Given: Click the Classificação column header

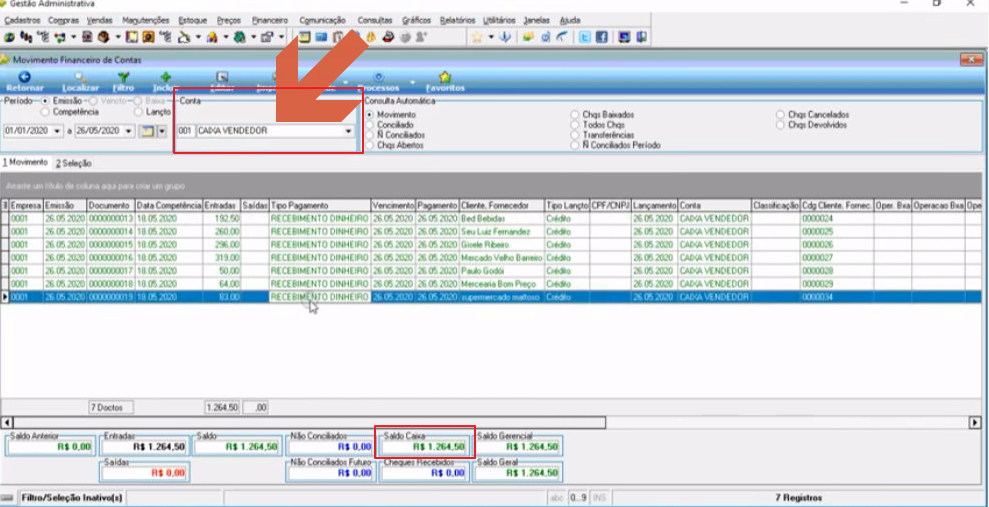Looking at the screenshot, I should click(775, 206).
